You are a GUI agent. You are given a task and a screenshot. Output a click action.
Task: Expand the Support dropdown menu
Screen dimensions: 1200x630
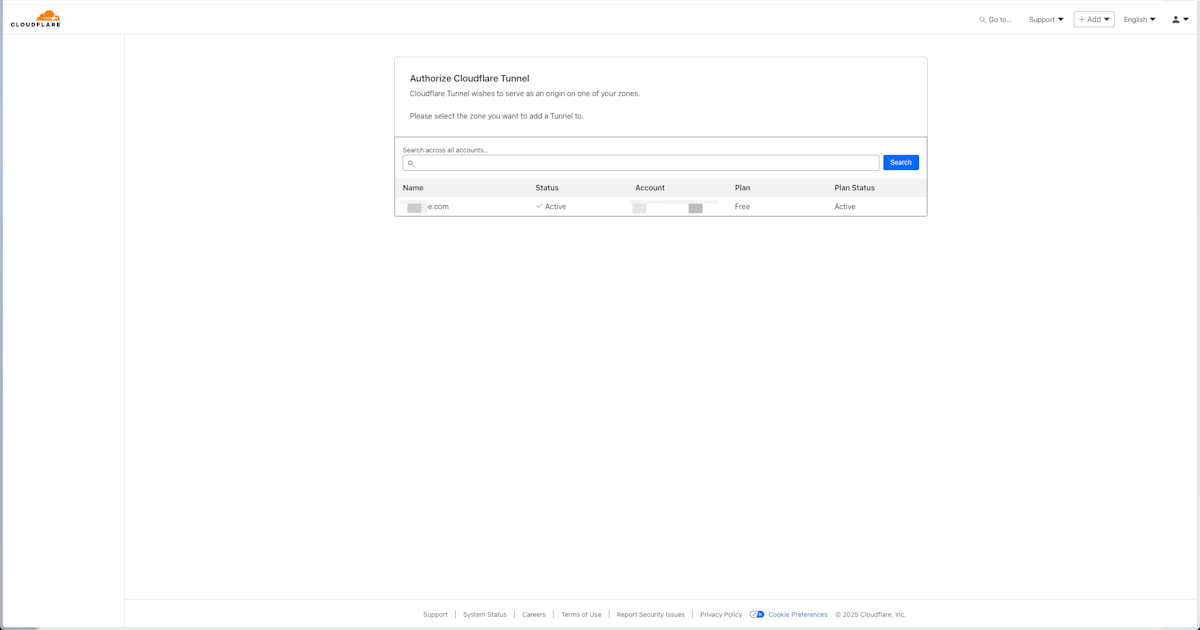coord(1046,19)
